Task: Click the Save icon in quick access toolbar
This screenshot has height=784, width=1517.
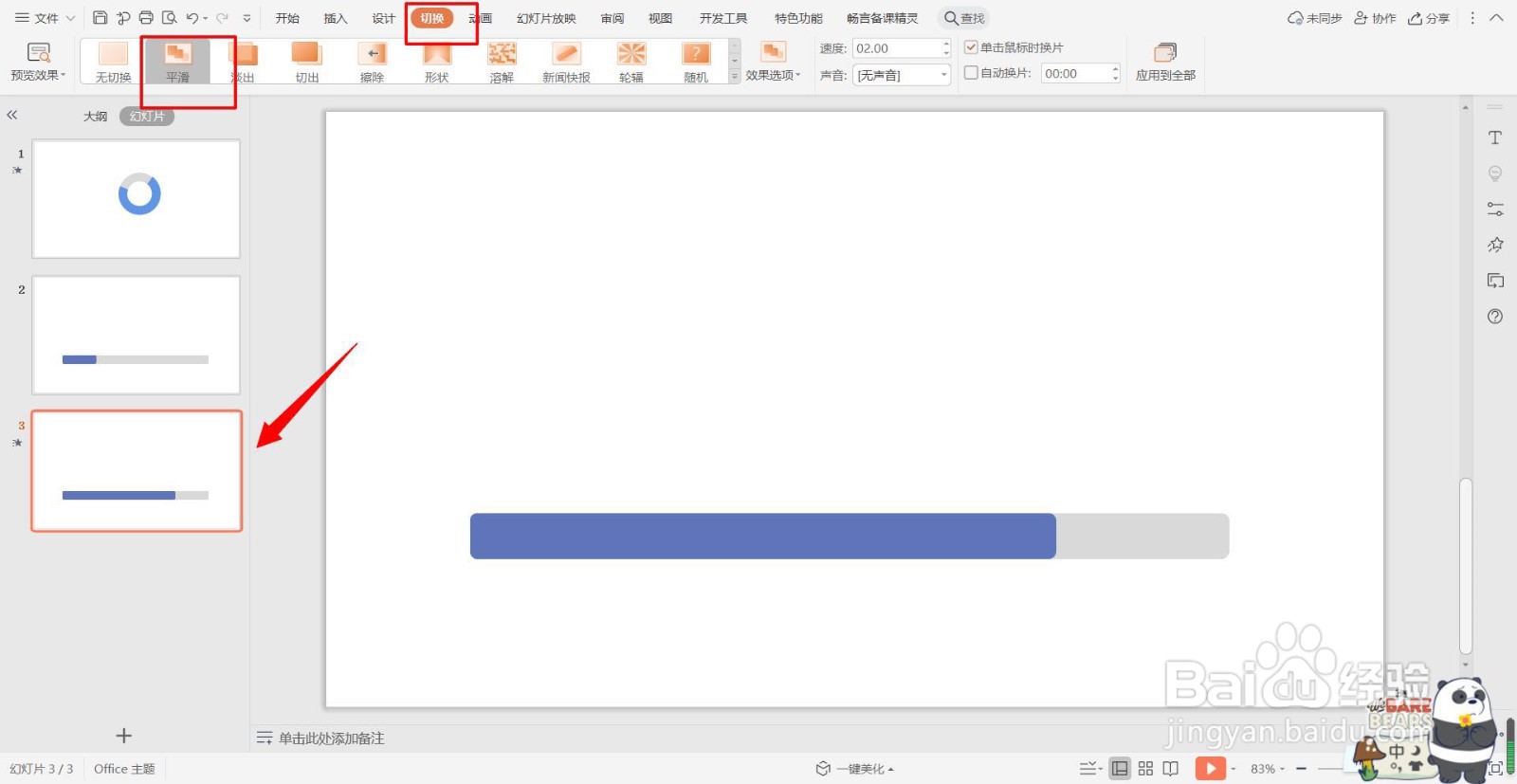Action: [100, 17]
